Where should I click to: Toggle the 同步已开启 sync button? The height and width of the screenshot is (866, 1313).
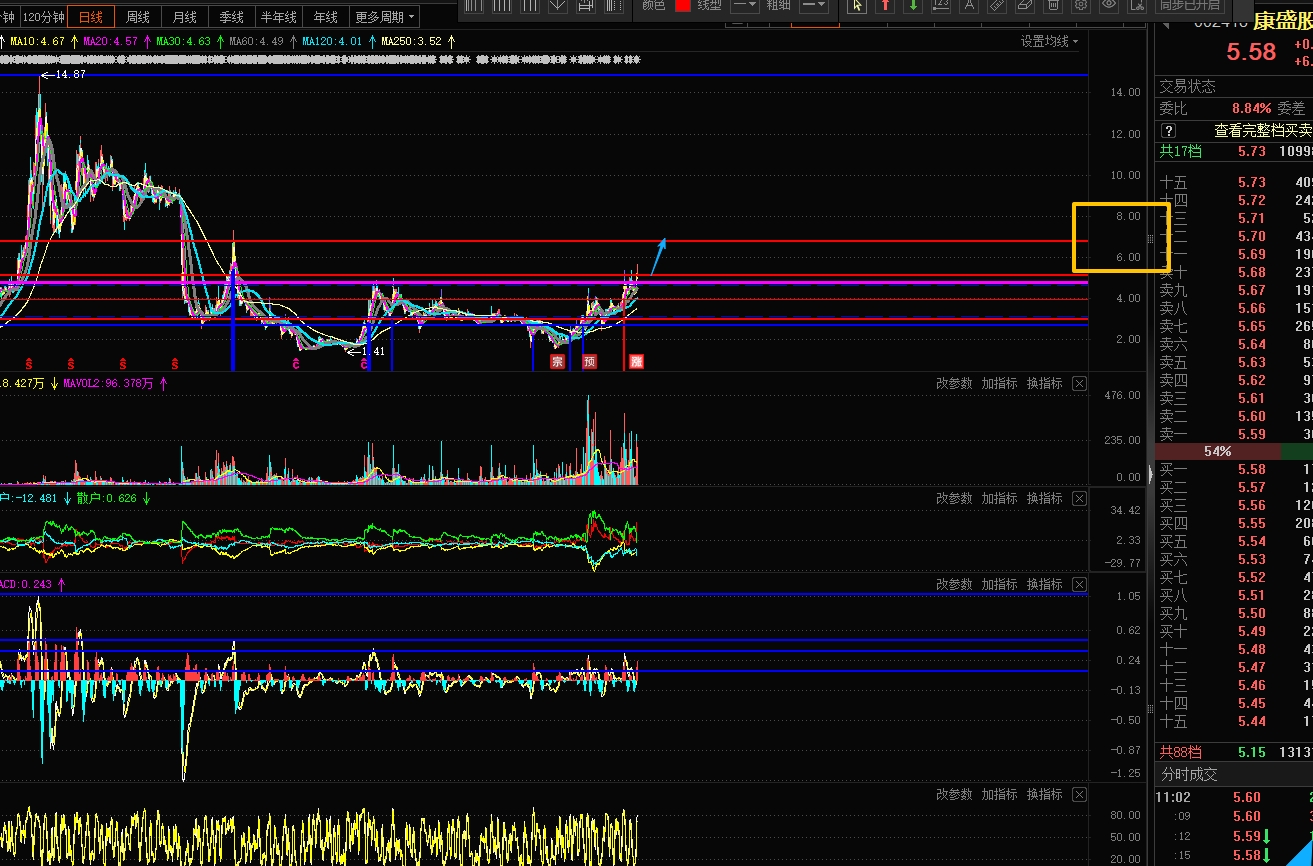(x=1189, y=6)
